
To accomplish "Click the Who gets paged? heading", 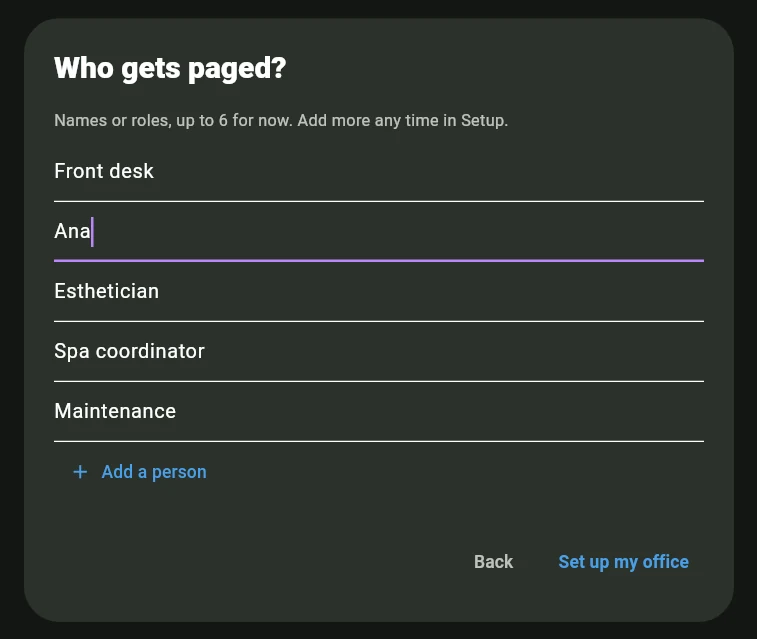I will [170, 68].
